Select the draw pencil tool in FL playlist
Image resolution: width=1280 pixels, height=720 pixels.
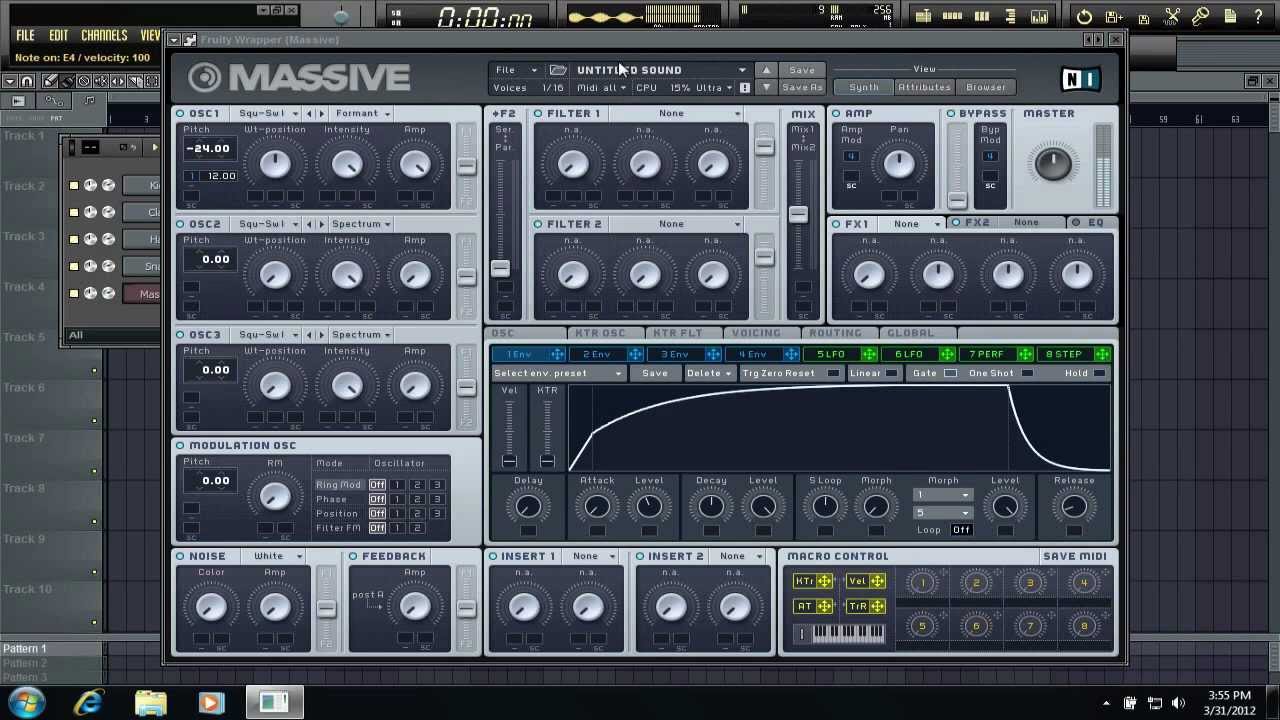50,81
